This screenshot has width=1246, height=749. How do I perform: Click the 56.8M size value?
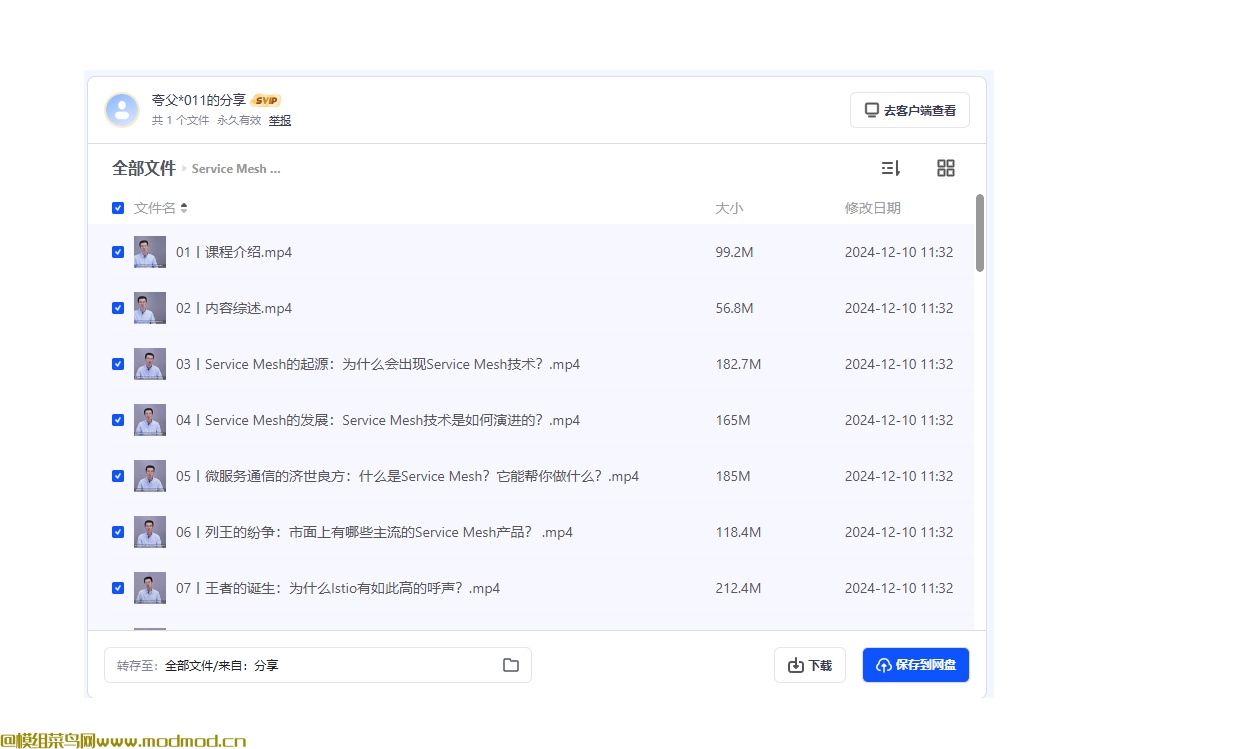pos(734,308)
